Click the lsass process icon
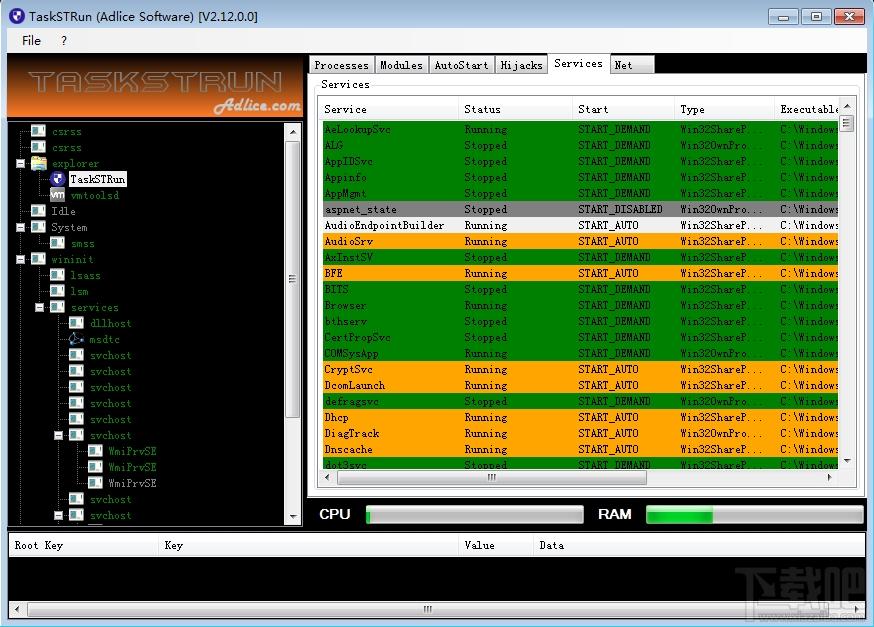874x627 pixels. [x=57, y=275]
